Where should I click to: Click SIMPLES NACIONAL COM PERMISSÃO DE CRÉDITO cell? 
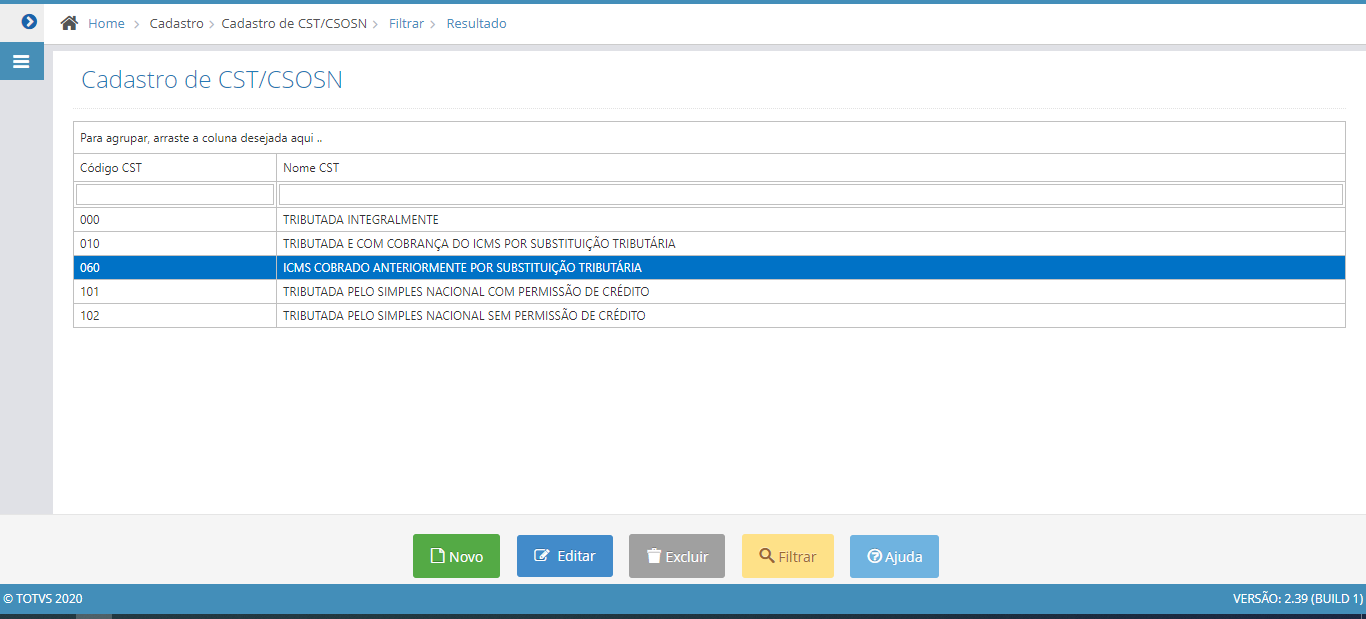point(811,292)
